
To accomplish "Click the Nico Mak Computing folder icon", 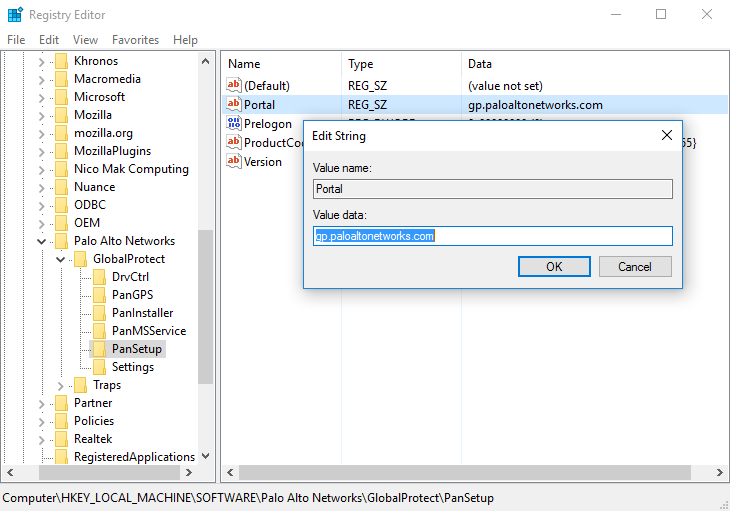I will [x=61, y=169].
